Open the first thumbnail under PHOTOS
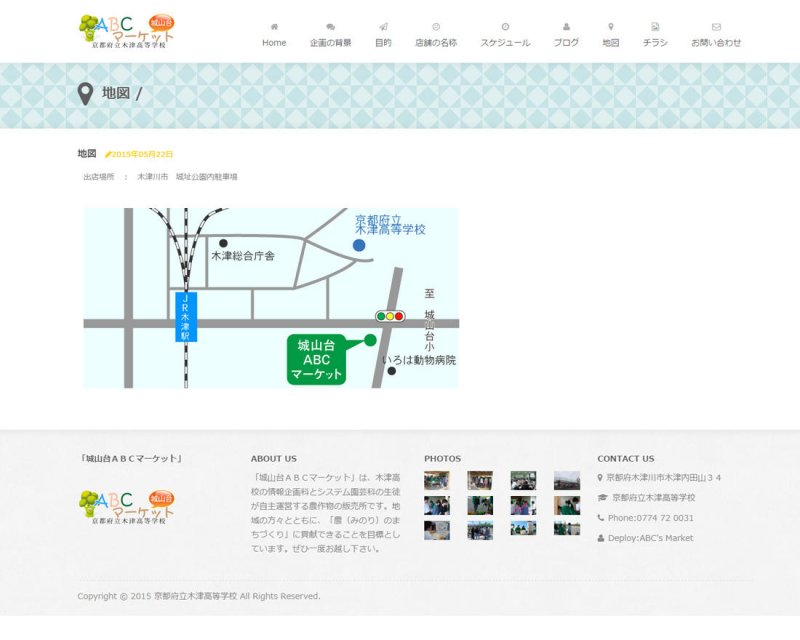 point(436,480)
